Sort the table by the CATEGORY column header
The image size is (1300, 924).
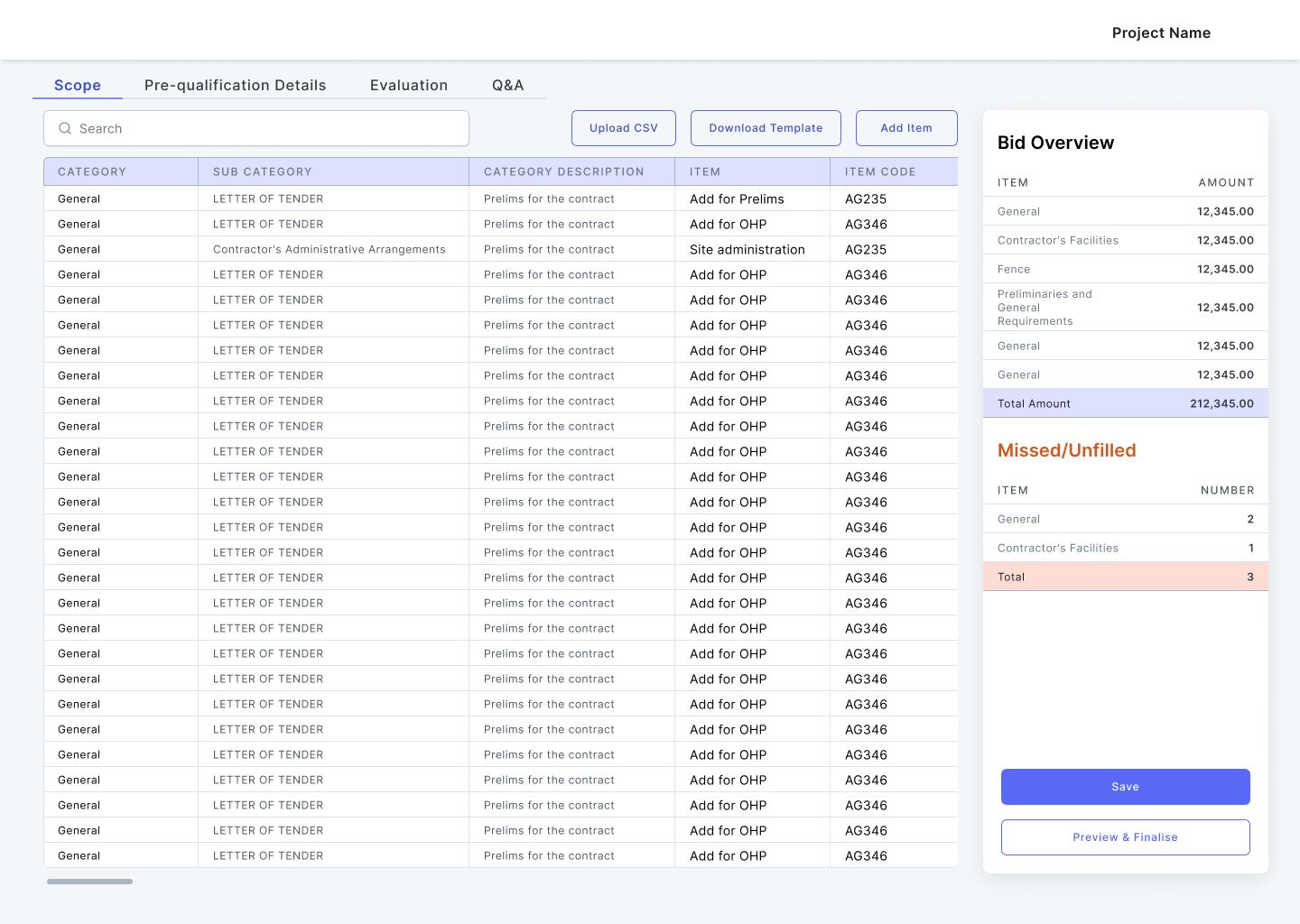pyautogui.click(x=91, y=171)
